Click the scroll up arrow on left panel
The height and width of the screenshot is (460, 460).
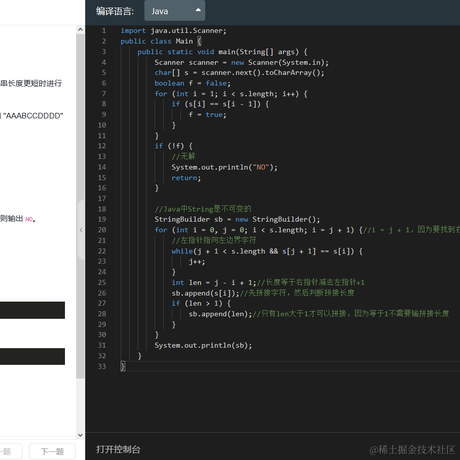[x=80, y=30]
